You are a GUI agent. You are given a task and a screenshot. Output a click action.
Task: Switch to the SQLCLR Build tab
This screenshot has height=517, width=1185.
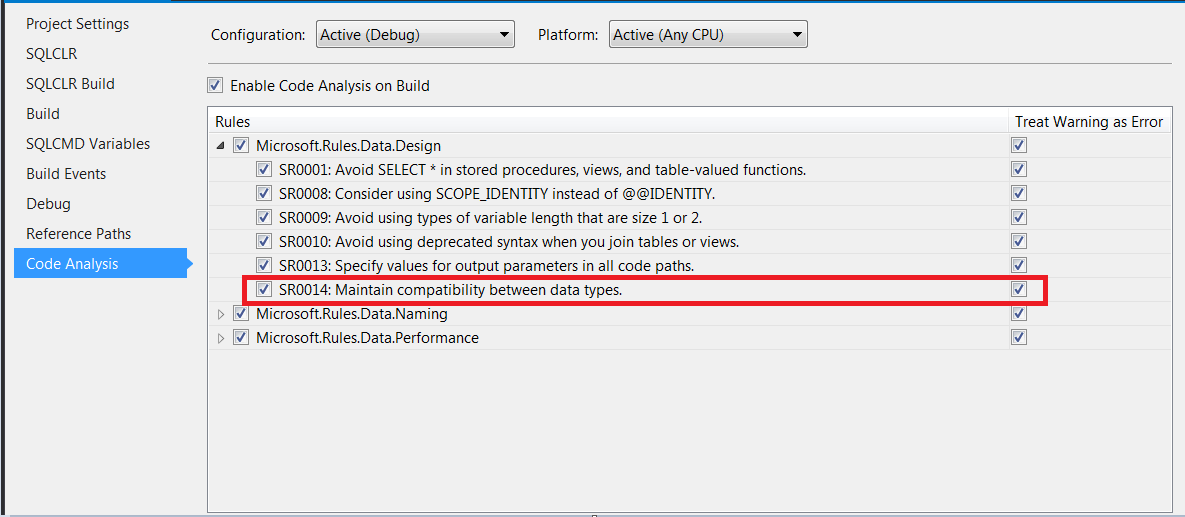click(x=70, y=84)
